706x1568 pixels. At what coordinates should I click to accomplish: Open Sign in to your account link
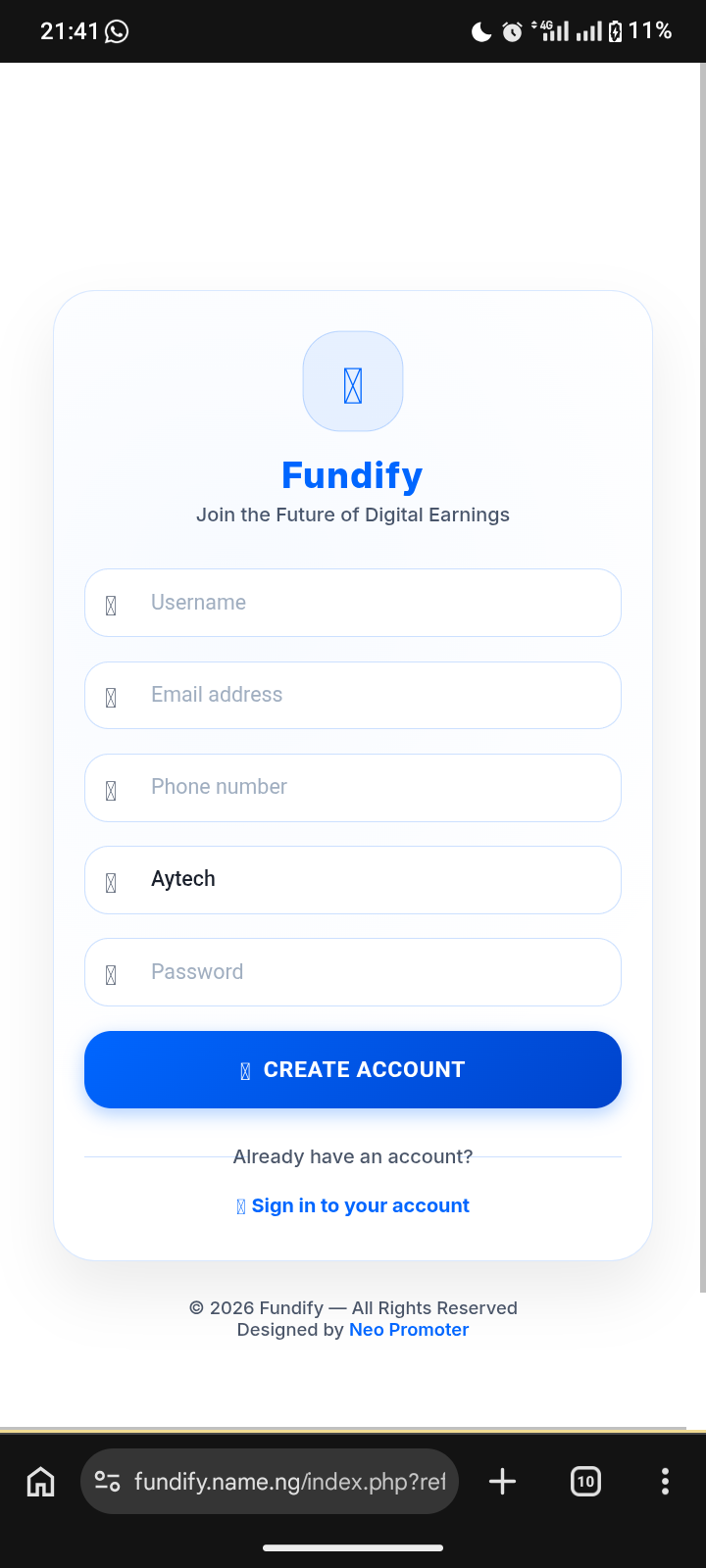[360, 1205]
